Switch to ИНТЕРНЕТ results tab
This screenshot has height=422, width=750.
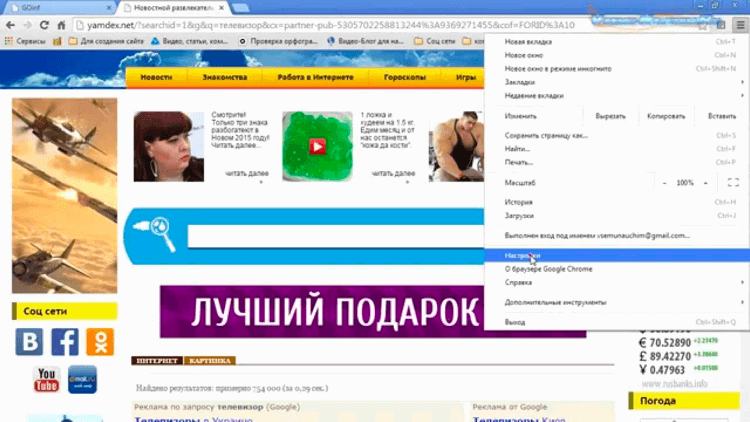157,360
